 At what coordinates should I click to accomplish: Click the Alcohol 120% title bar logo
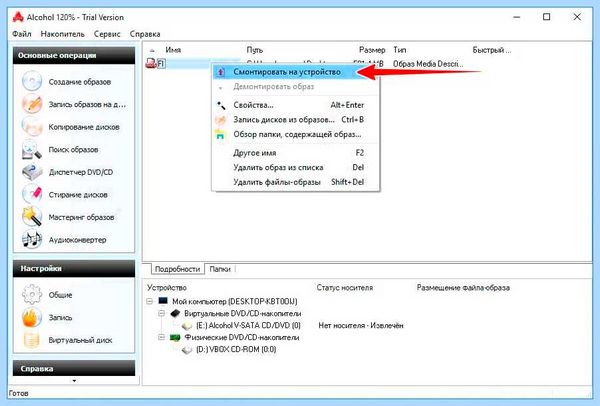click(18, 17)
